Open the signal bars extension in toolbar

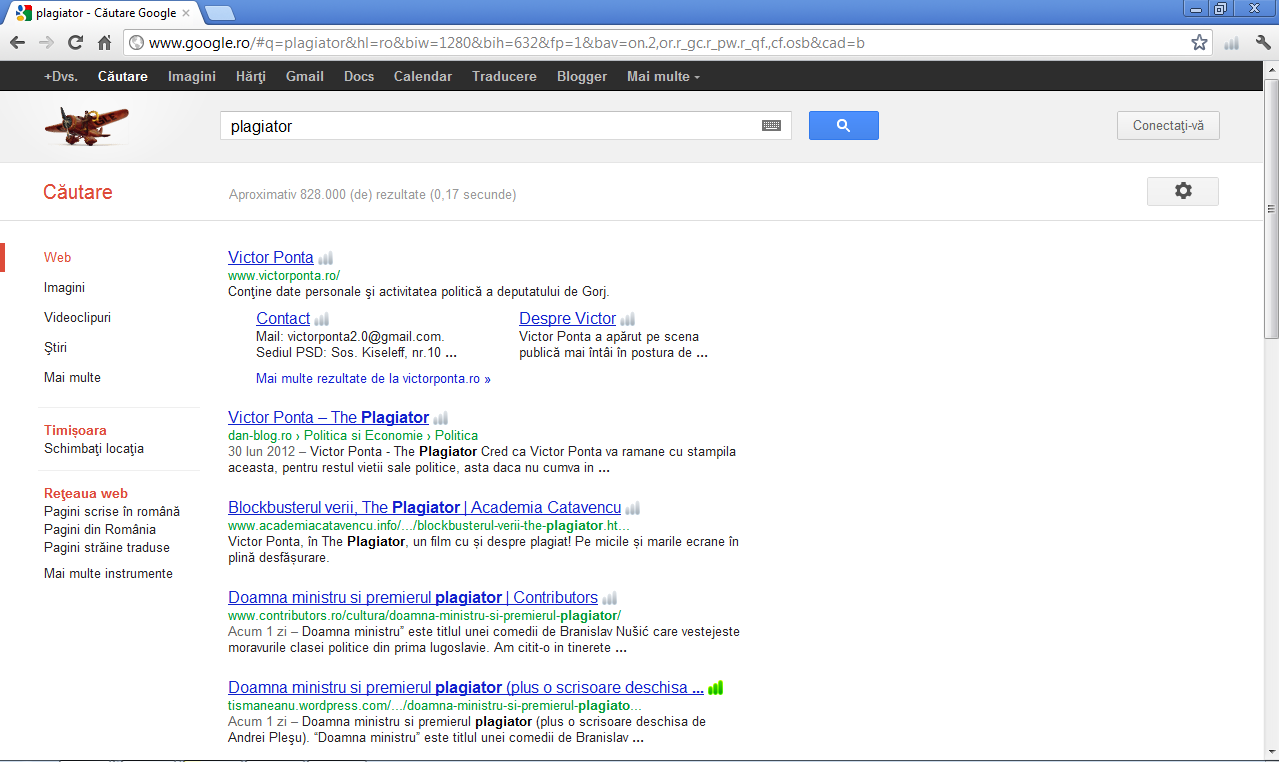[1231, 43]
